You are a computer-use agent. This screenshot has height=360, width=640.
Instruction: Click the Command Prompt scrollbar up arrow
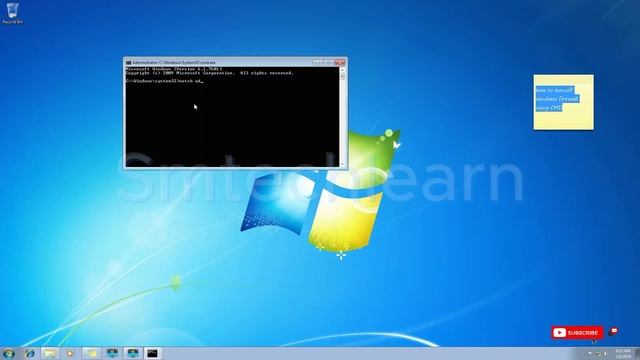pos(342,70)
